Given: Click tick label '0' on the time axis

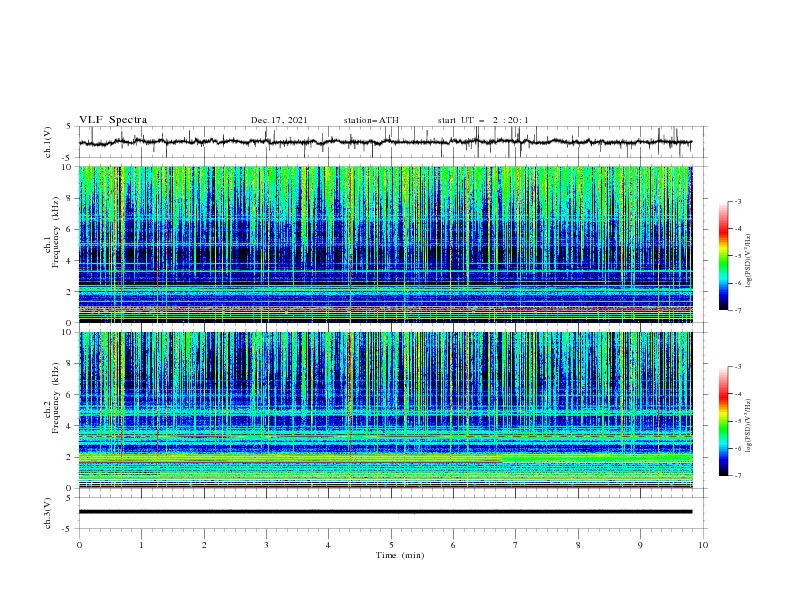Looking at the screenshot, I should click(79, 545).
